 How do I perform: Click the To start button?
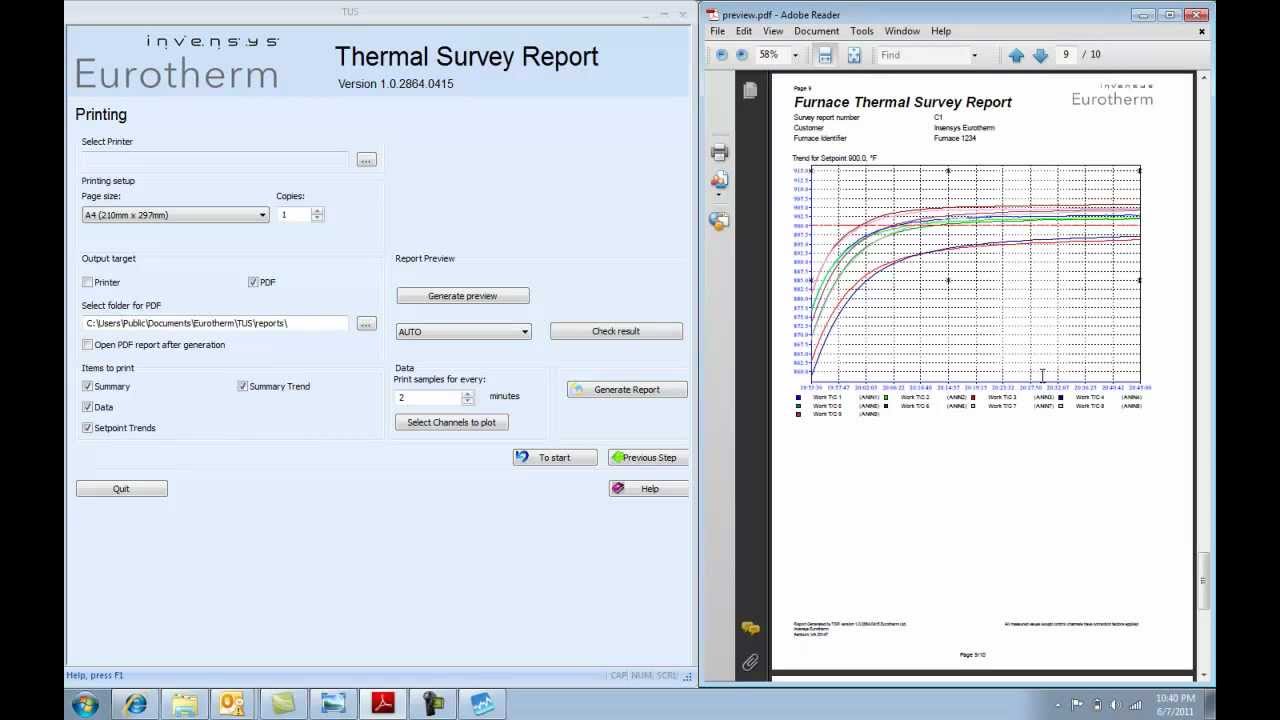coord(555,458)
